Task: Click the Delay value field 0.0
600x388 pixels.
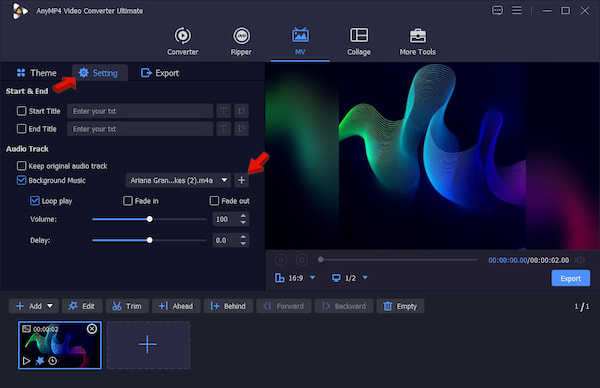Action: (226, 240)
